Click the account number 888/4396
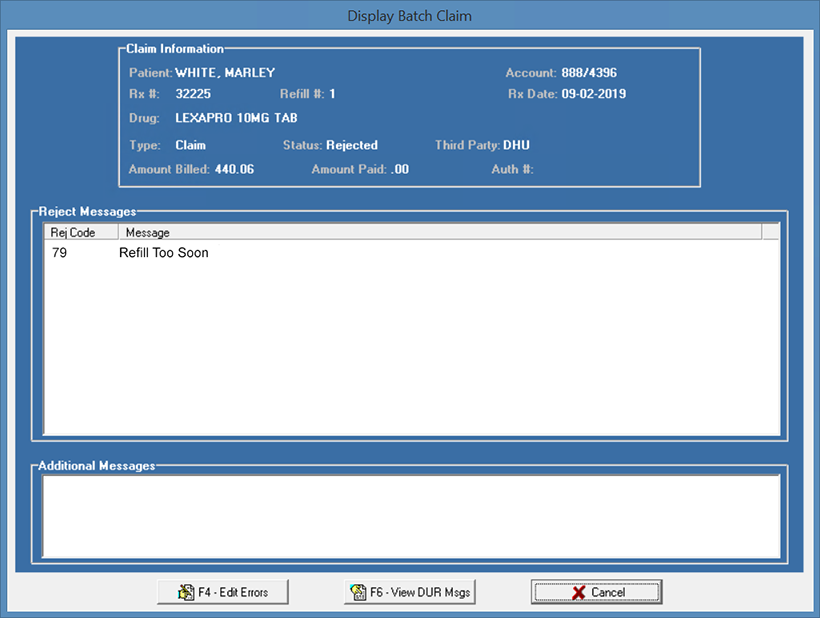 596,73
